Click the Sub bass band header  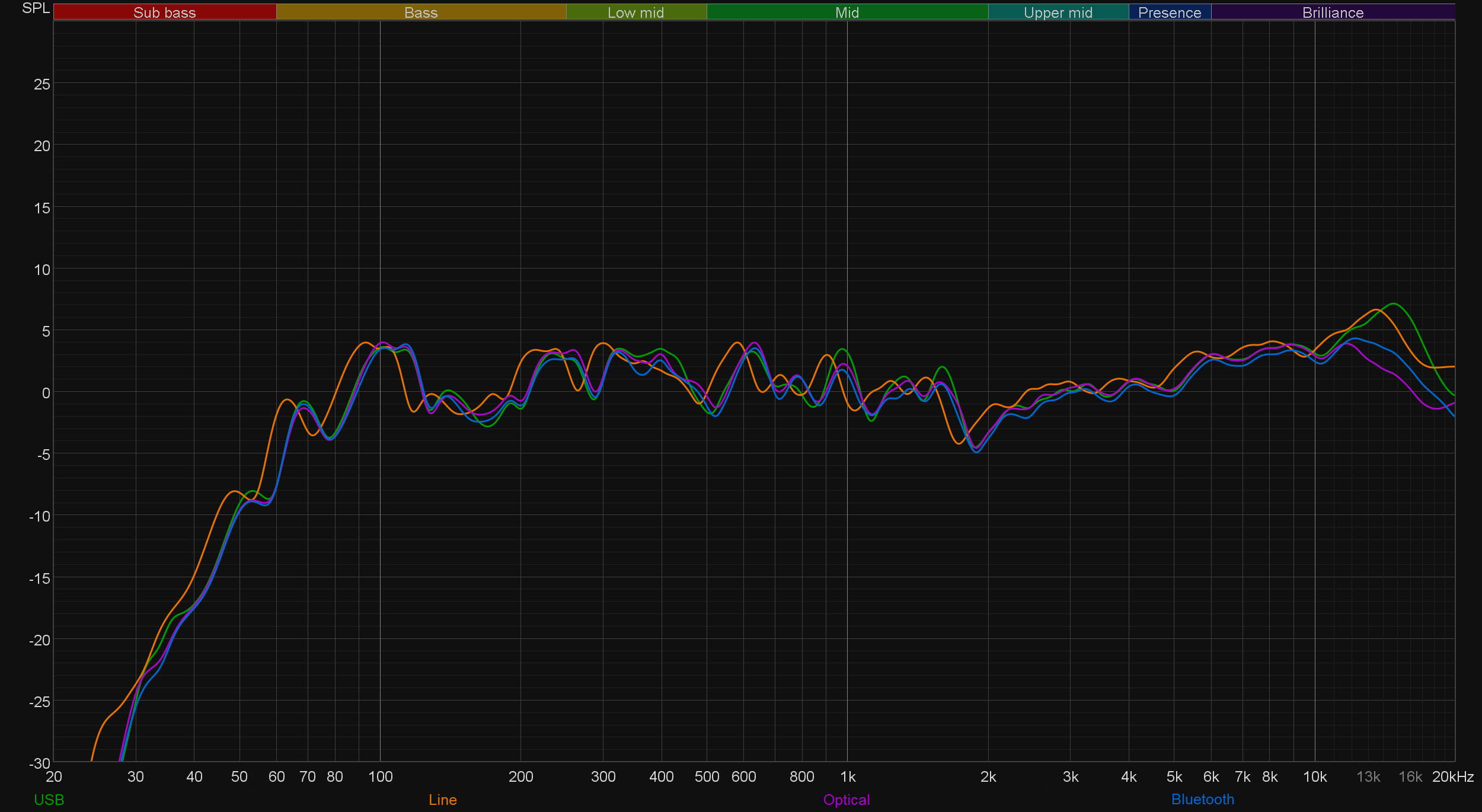point(164,12)
